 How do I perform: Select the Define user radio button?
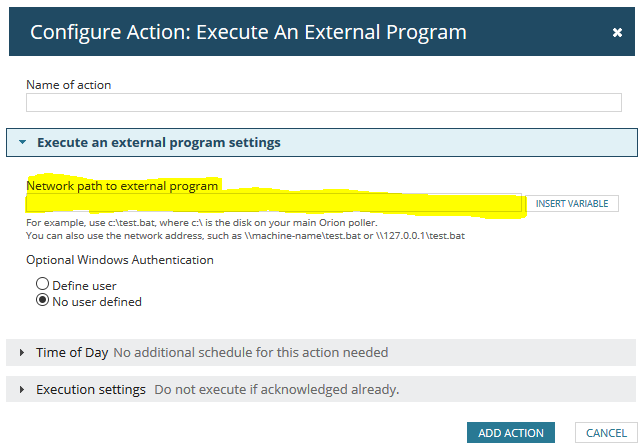pyautogui.click(x=43, y=285)
